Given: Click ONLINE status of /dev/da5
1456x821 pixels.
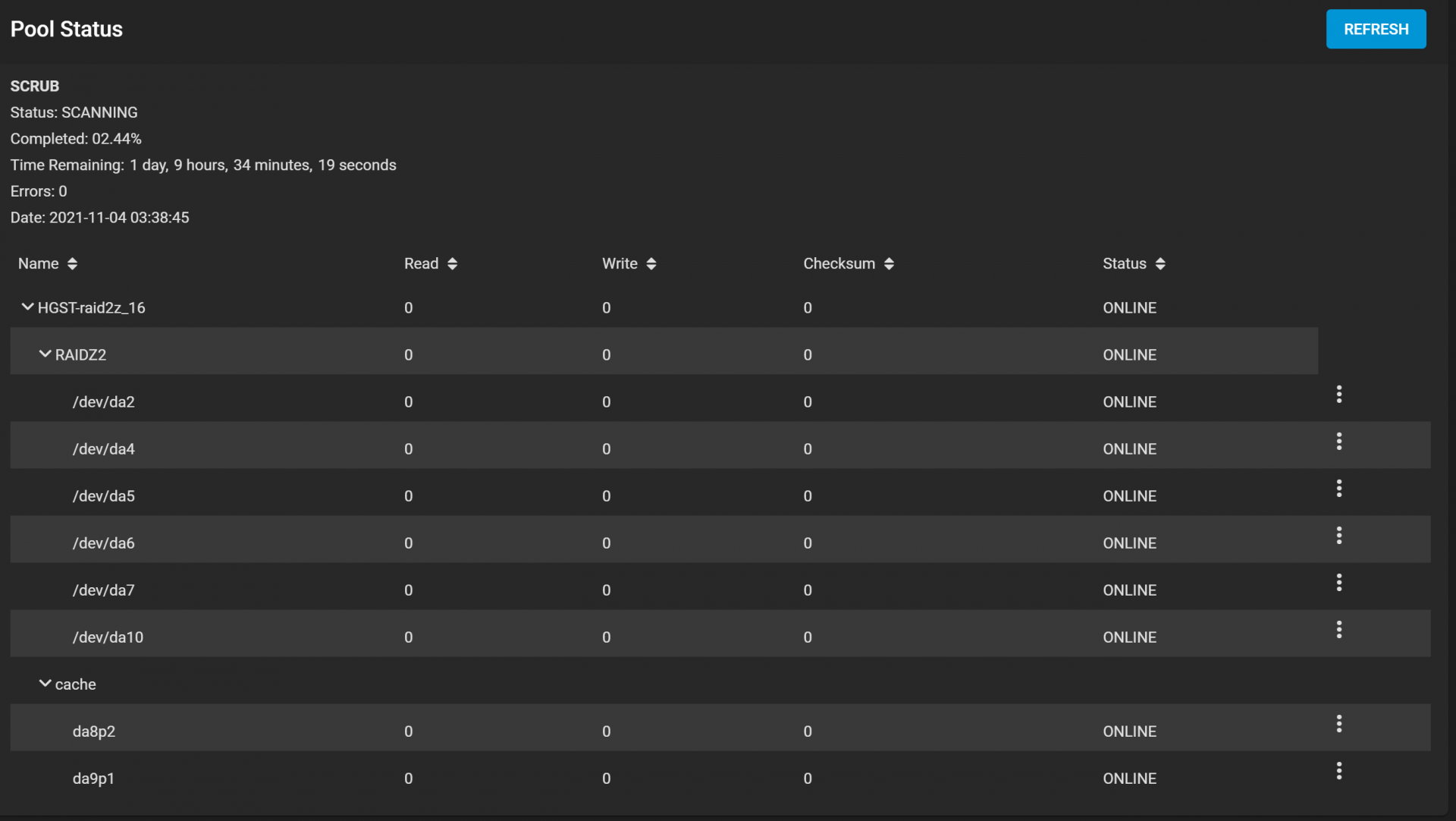Looking at the screenshot, I should (x=1129, y=496).
